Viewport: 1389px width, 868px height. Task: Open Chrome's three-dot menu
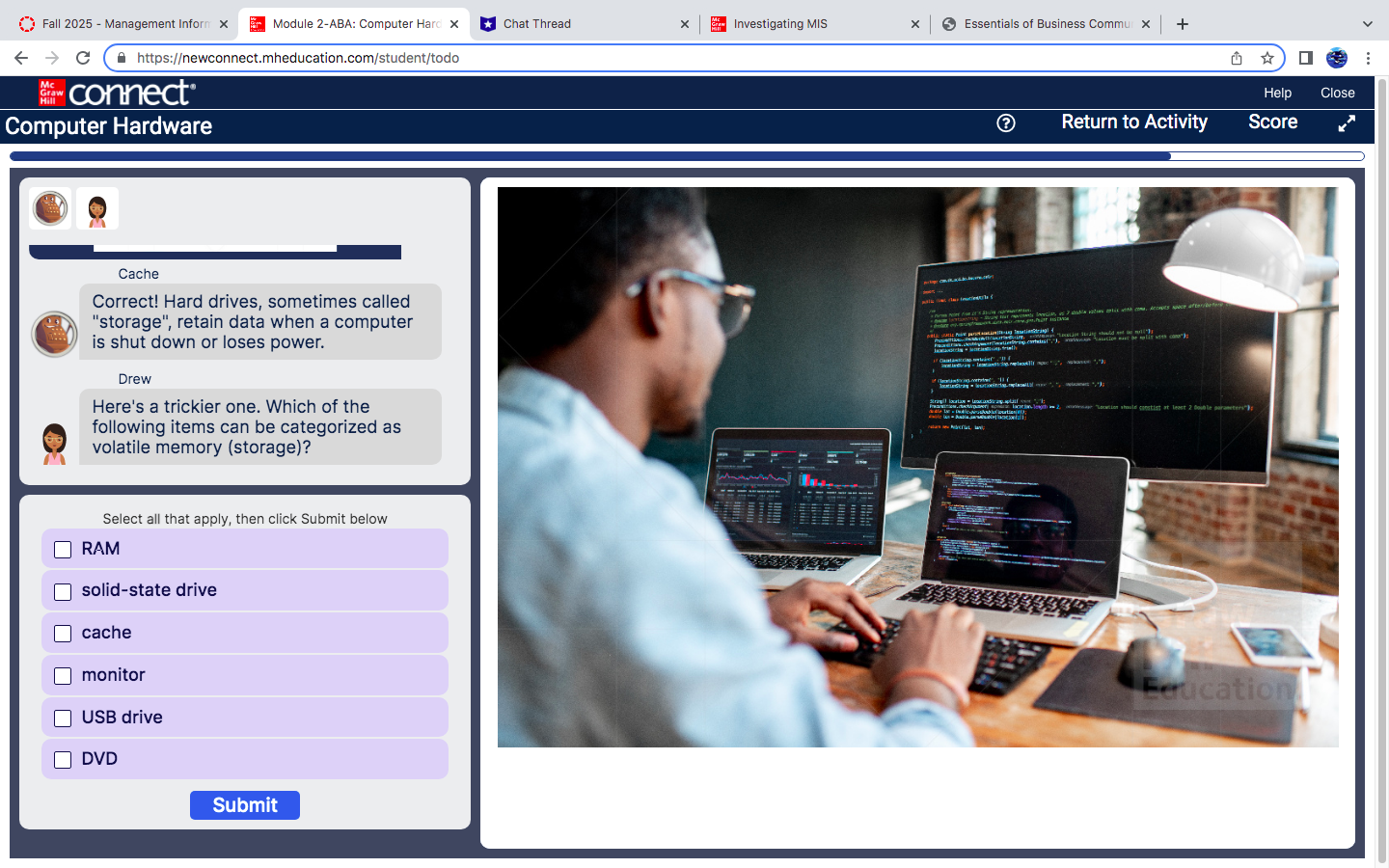(x=1369, y=58)
